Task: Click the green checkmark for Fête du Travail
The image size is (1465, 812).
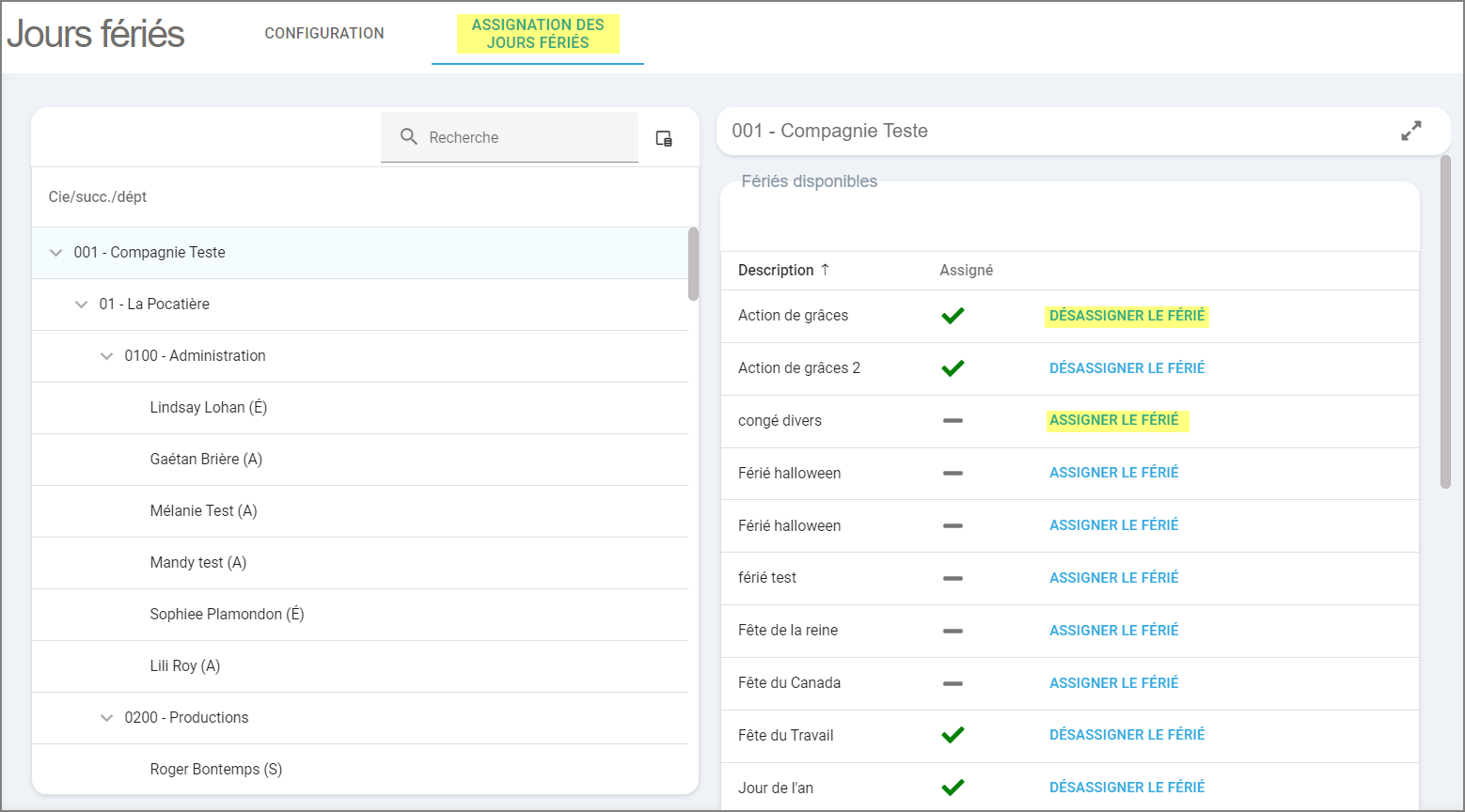Action: click(953, 735)
